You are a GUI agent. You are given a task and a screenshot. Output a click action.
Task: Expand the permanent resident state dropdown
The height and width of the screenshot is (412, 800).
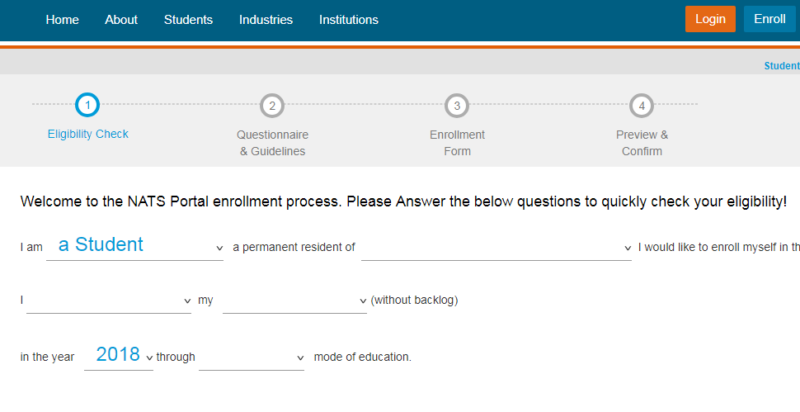(x=496, y=247)
